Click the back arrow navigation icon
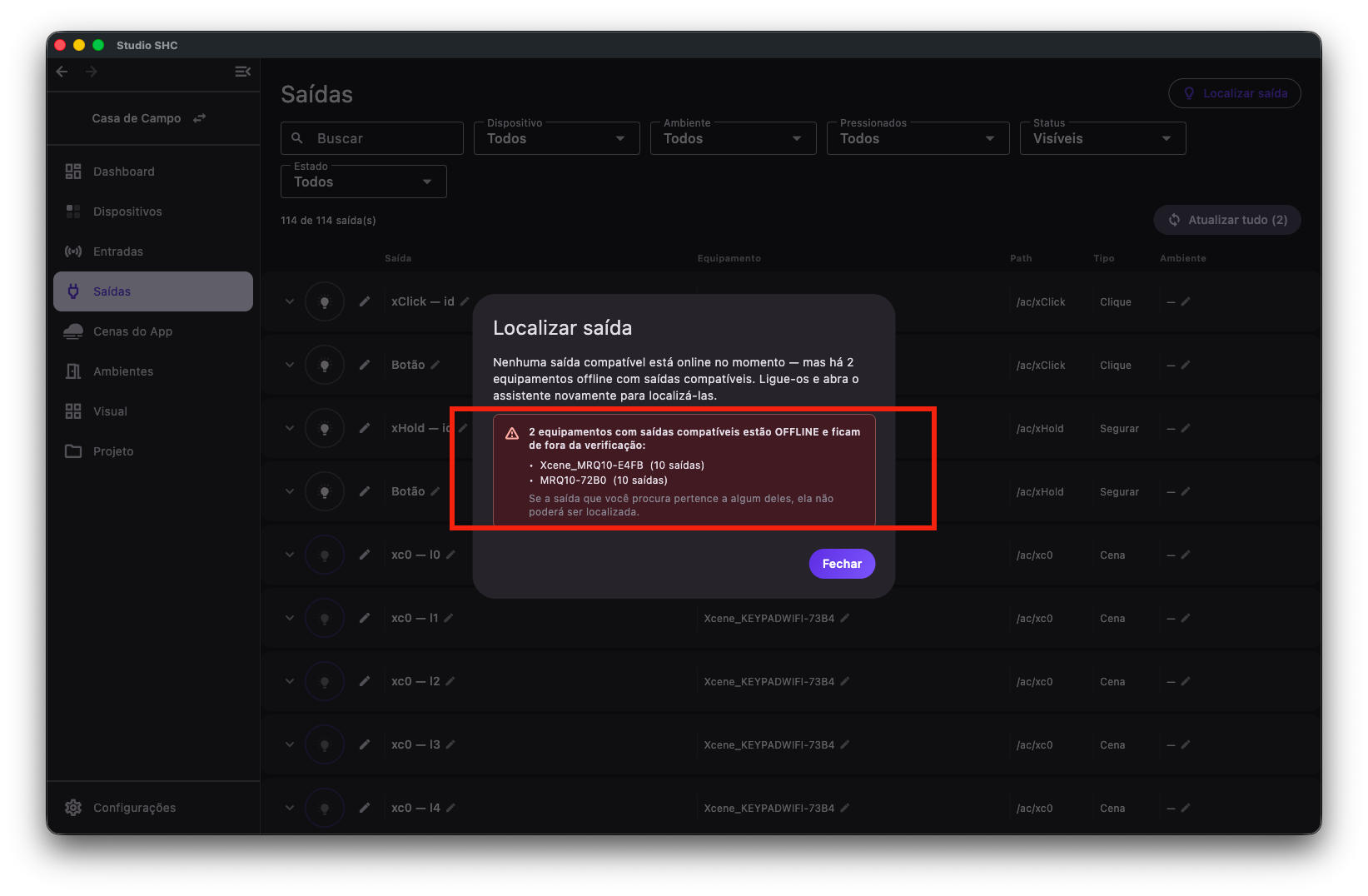 coord(62,72)
